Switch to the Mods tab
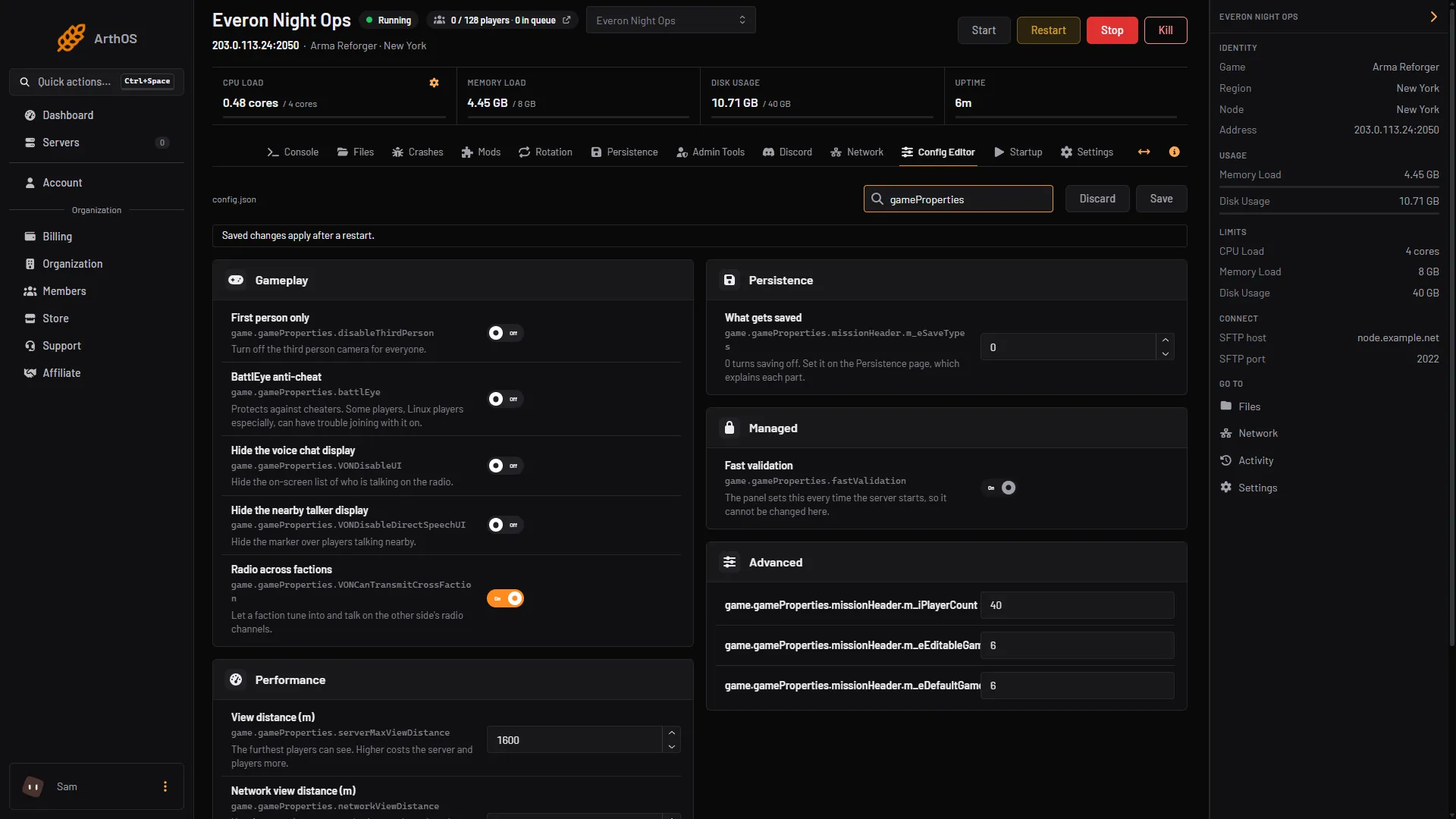 [481, 152]
